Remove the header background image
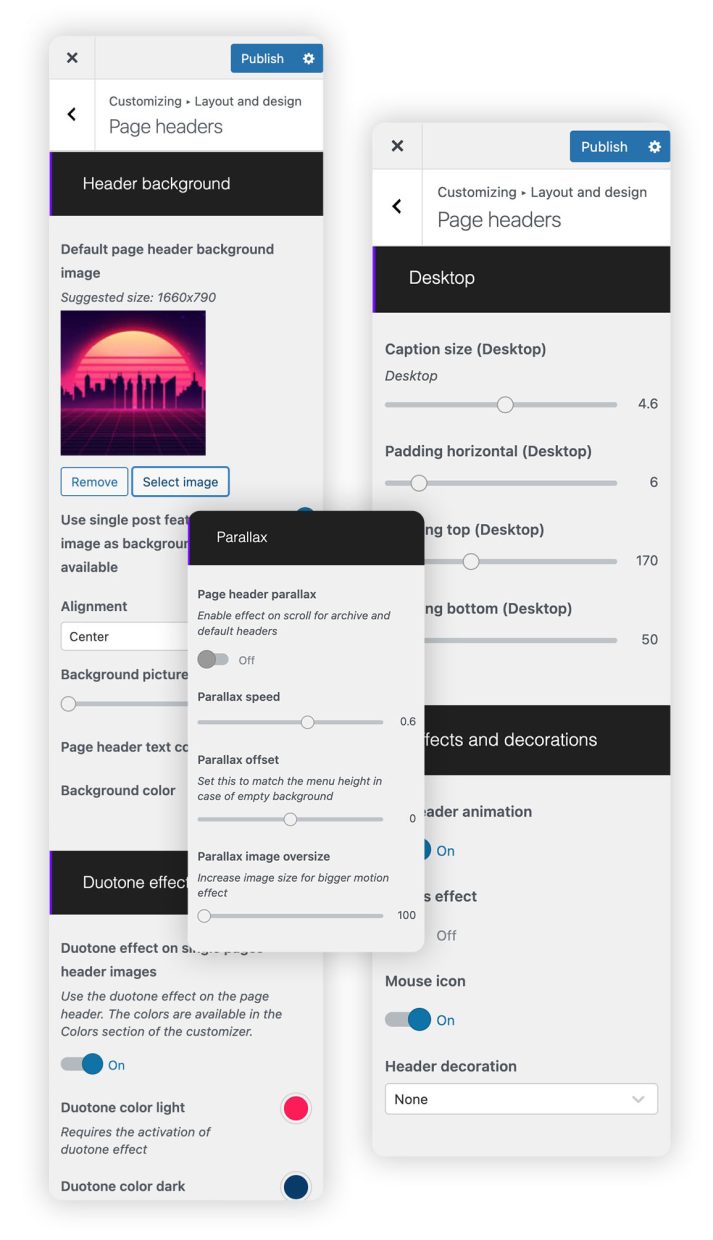The image size is (713, 1240). click(x=94, y=482)
